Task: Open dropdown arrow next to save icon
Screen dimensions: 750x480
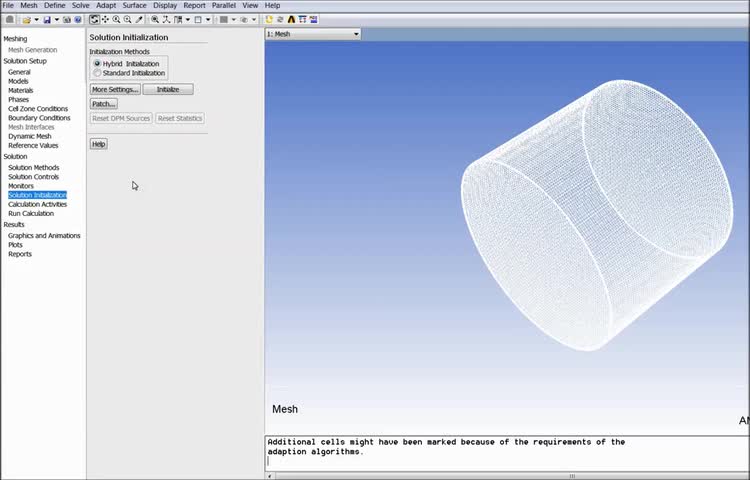Action: [56, 20]
